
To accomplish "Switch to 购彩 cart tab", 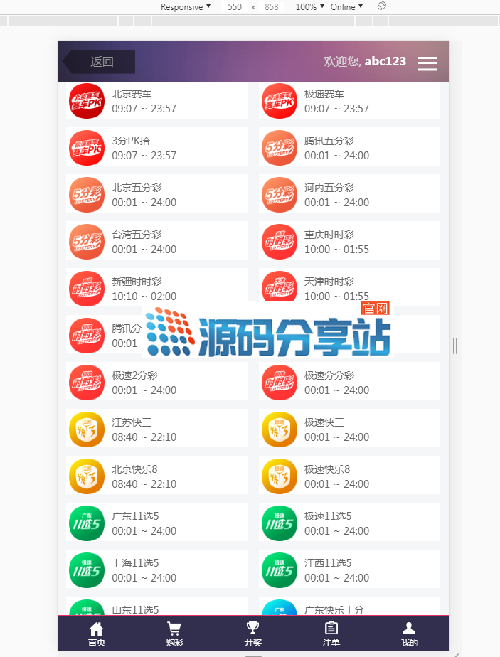I will coord(174,634).
